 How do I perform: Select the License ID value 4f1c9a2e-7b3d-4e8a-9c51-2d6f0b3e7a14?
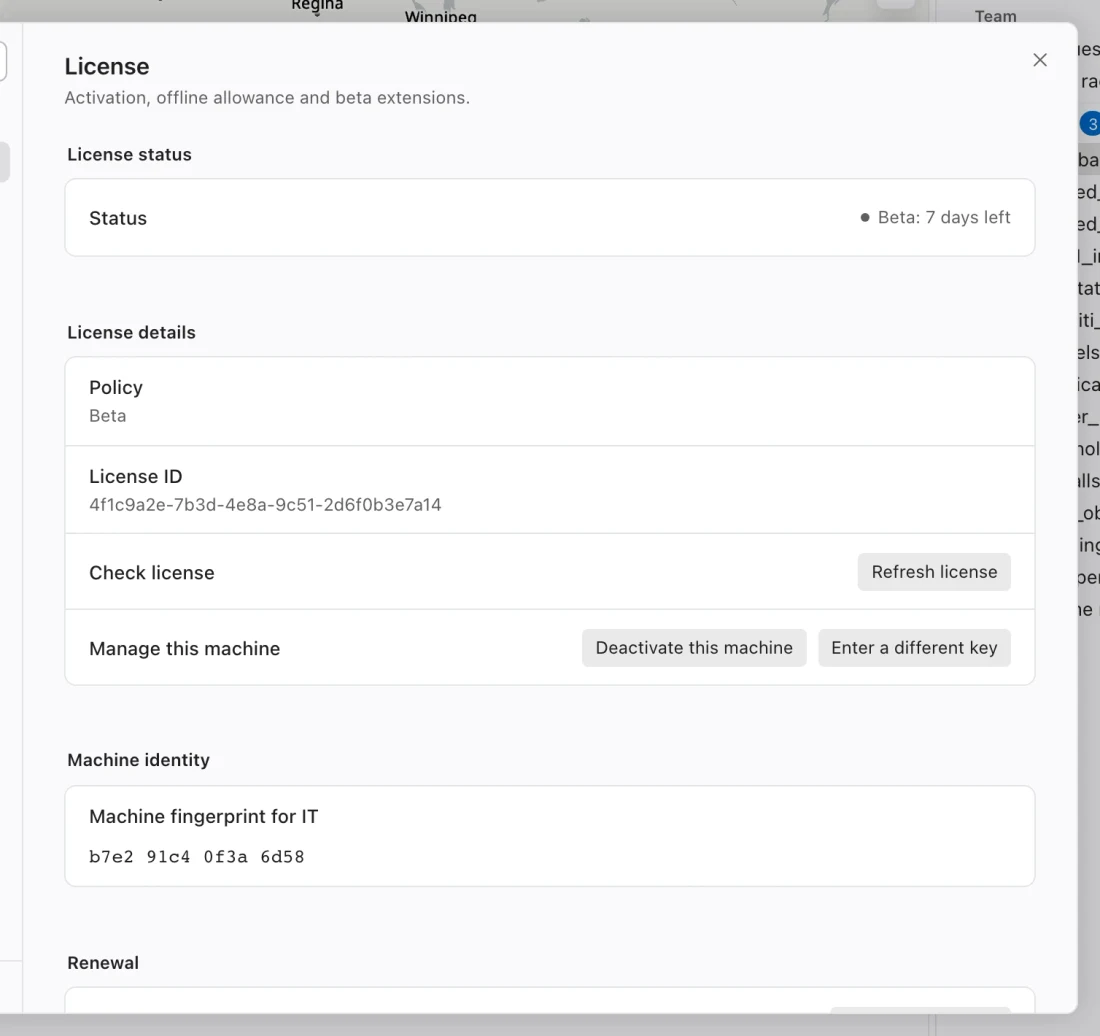click(265, 505)
